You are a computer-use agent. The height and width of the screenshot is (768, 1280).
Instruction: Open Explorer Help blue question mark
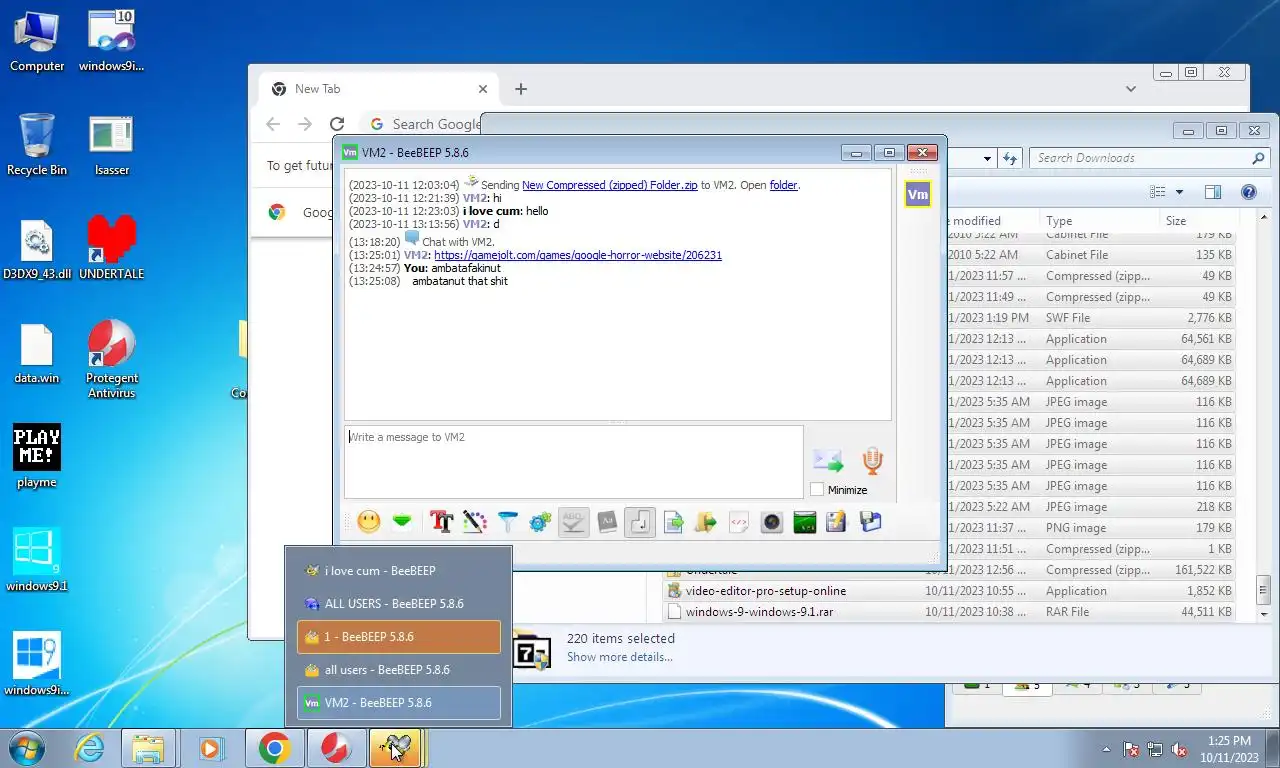1248,192
